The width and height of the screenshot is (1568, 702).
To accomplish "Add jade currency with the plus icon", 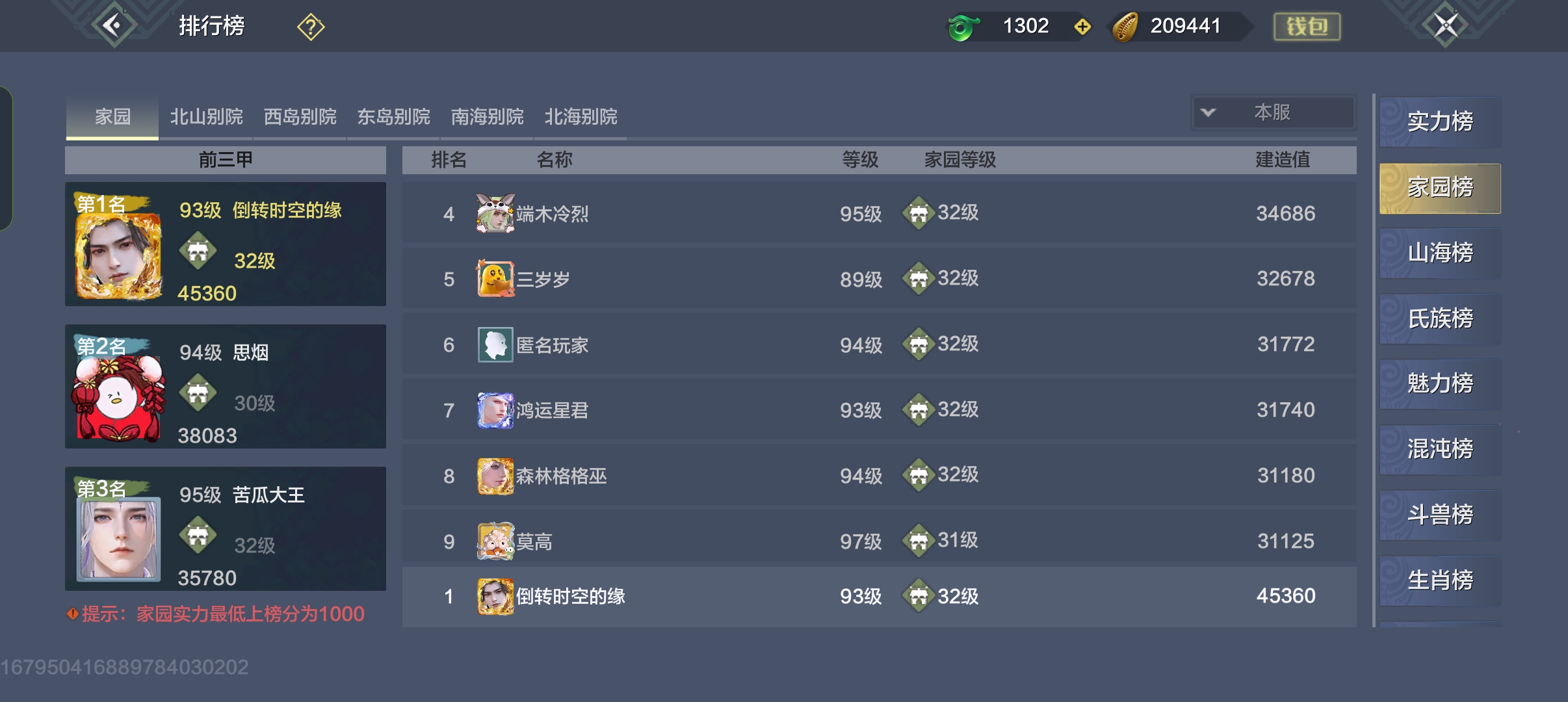I will [1082, 27].
